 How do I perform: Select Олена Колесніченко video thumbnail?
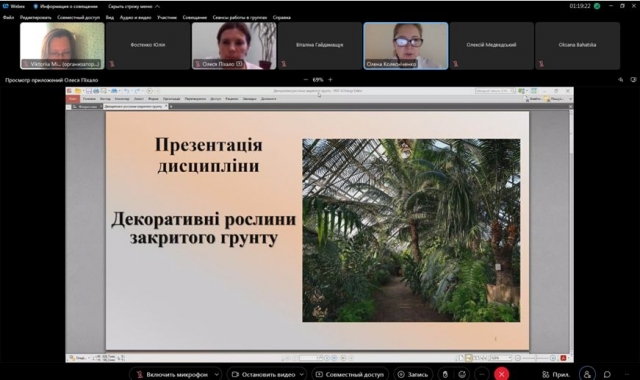click(x=406, y=46)
